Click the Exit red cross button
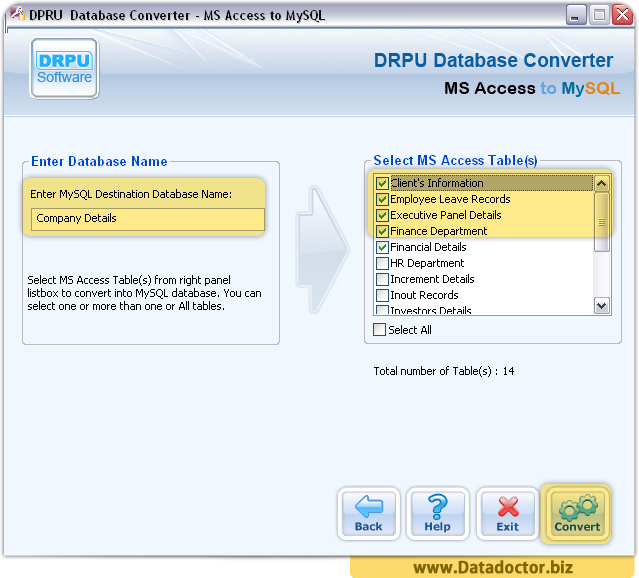The height and width of the screenshot is (578, 639). pyautogui.click(x=508, y=514)
